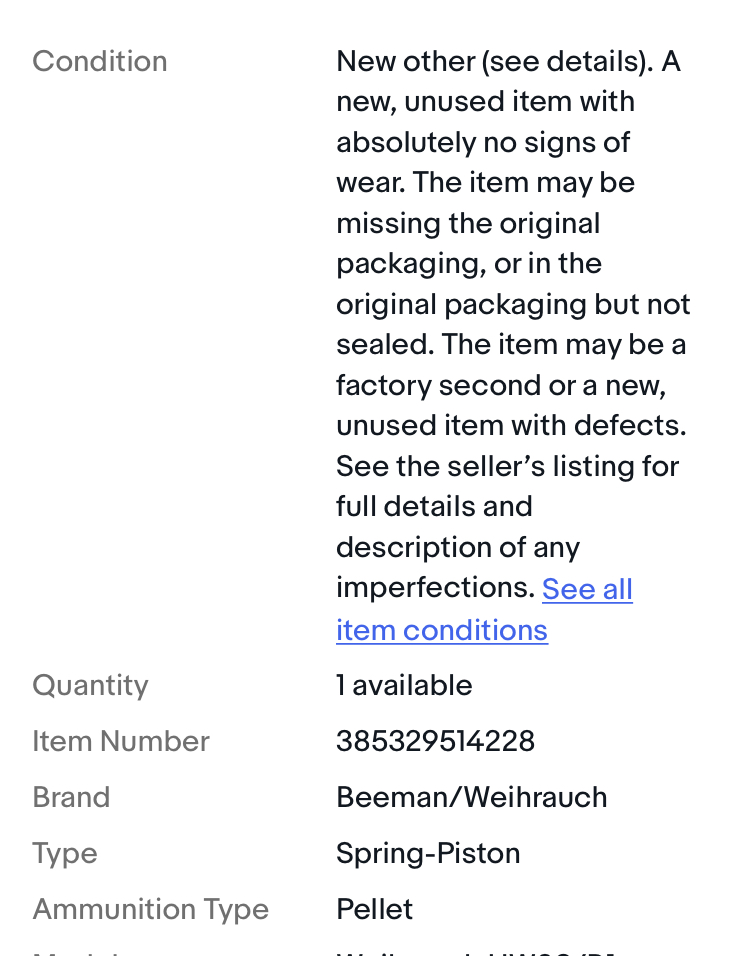Image resolution: width=750 pixels, height=956 pixels.
Task: Select the Spring-Piston type value
Action: click(428, 854)
